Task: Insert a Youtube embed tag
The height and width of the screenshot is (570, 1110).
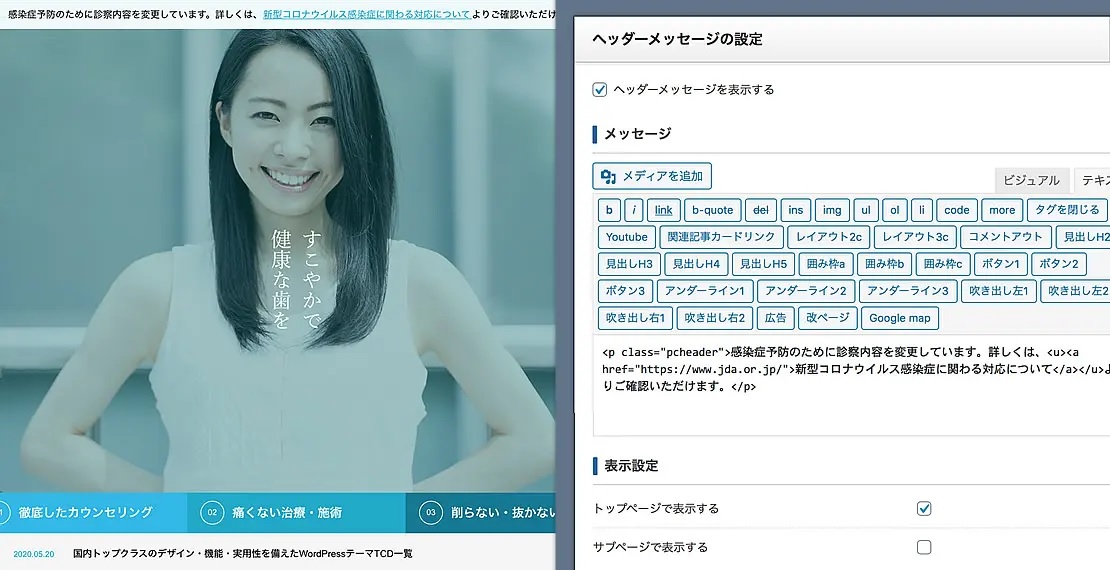Action: pos(627,237)
